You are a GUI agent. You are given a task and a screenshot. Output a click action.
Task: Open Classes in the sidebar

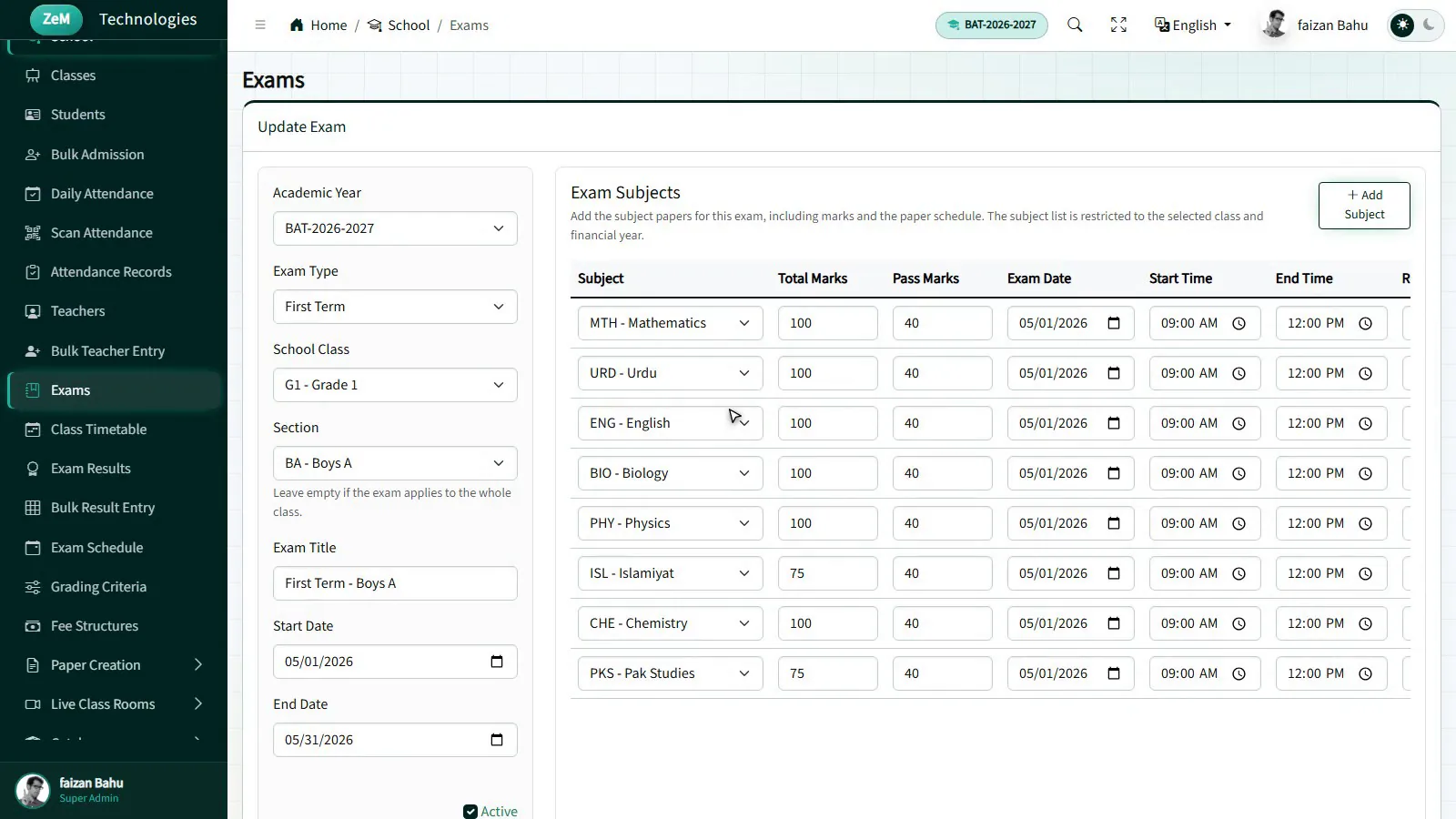click(114, 76)
